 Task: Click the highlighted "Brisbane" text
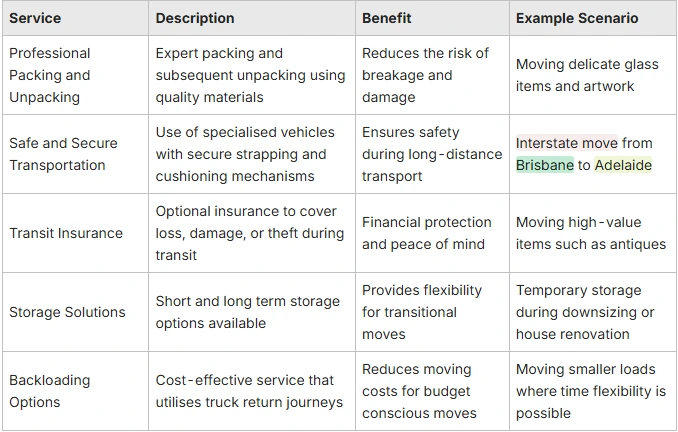pos(545,165)
